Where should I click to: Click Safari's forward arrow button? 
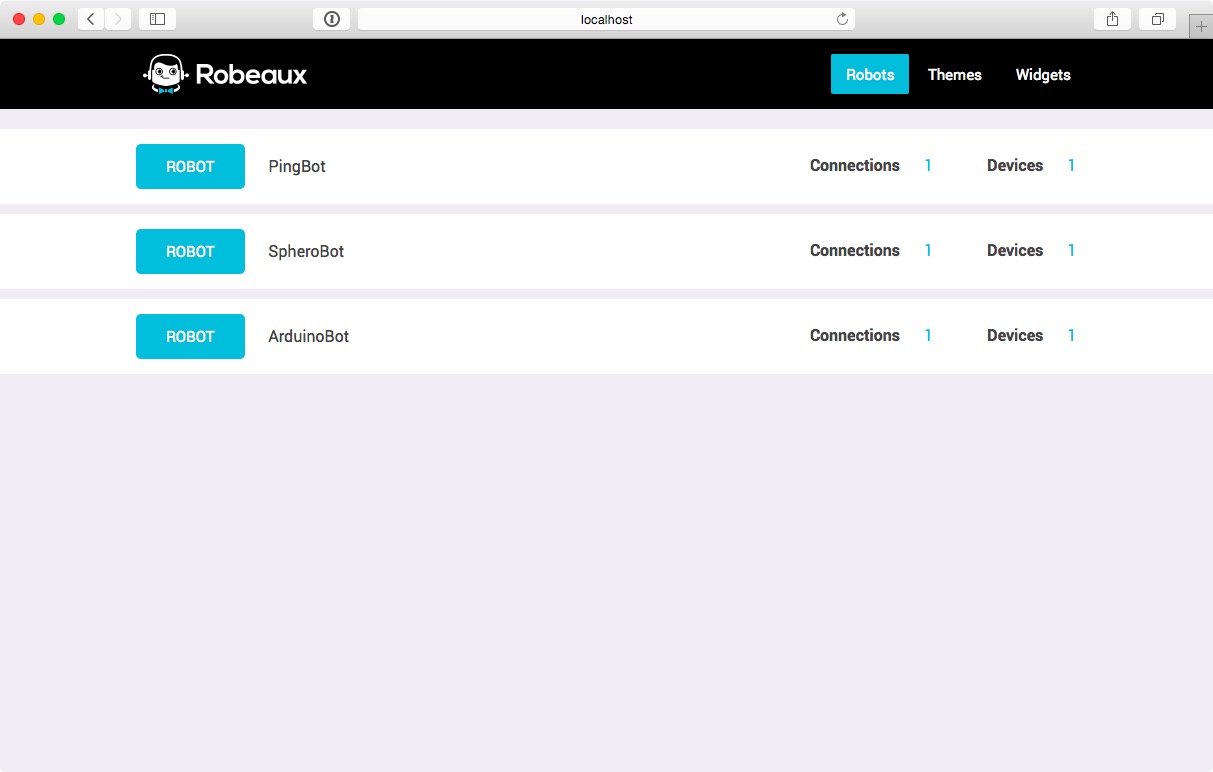tap(118, 19)
